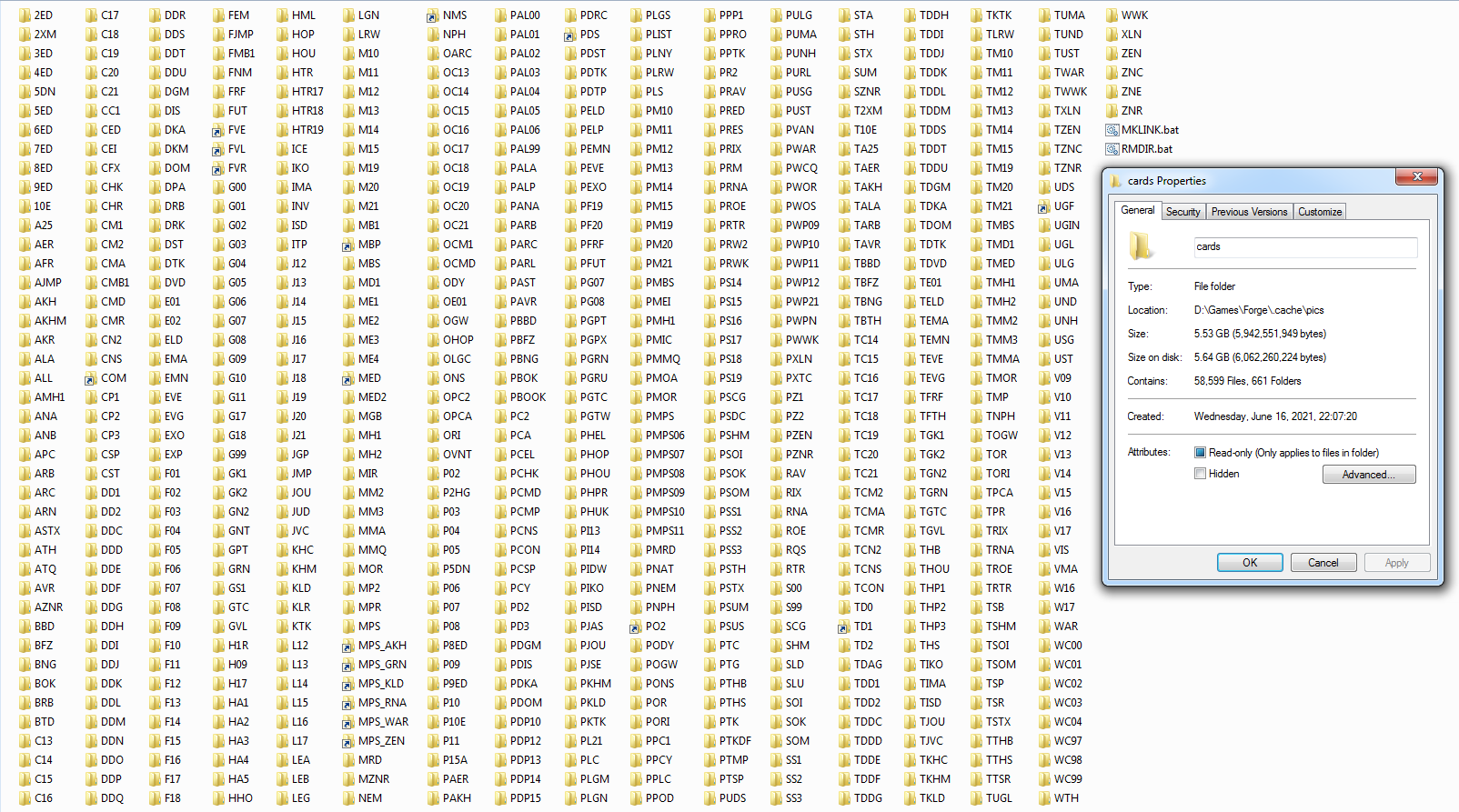Click the folder name field containing cards

(1304, 247)
